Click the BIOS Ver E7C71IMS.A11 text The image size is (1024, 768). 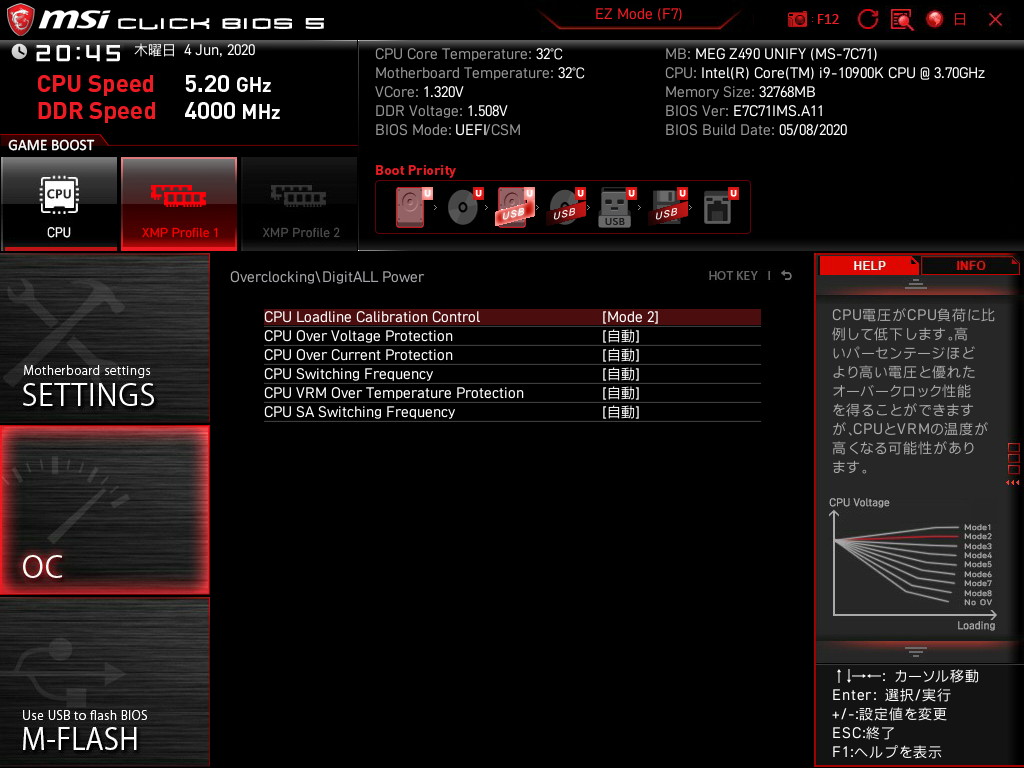pos(744,111)
